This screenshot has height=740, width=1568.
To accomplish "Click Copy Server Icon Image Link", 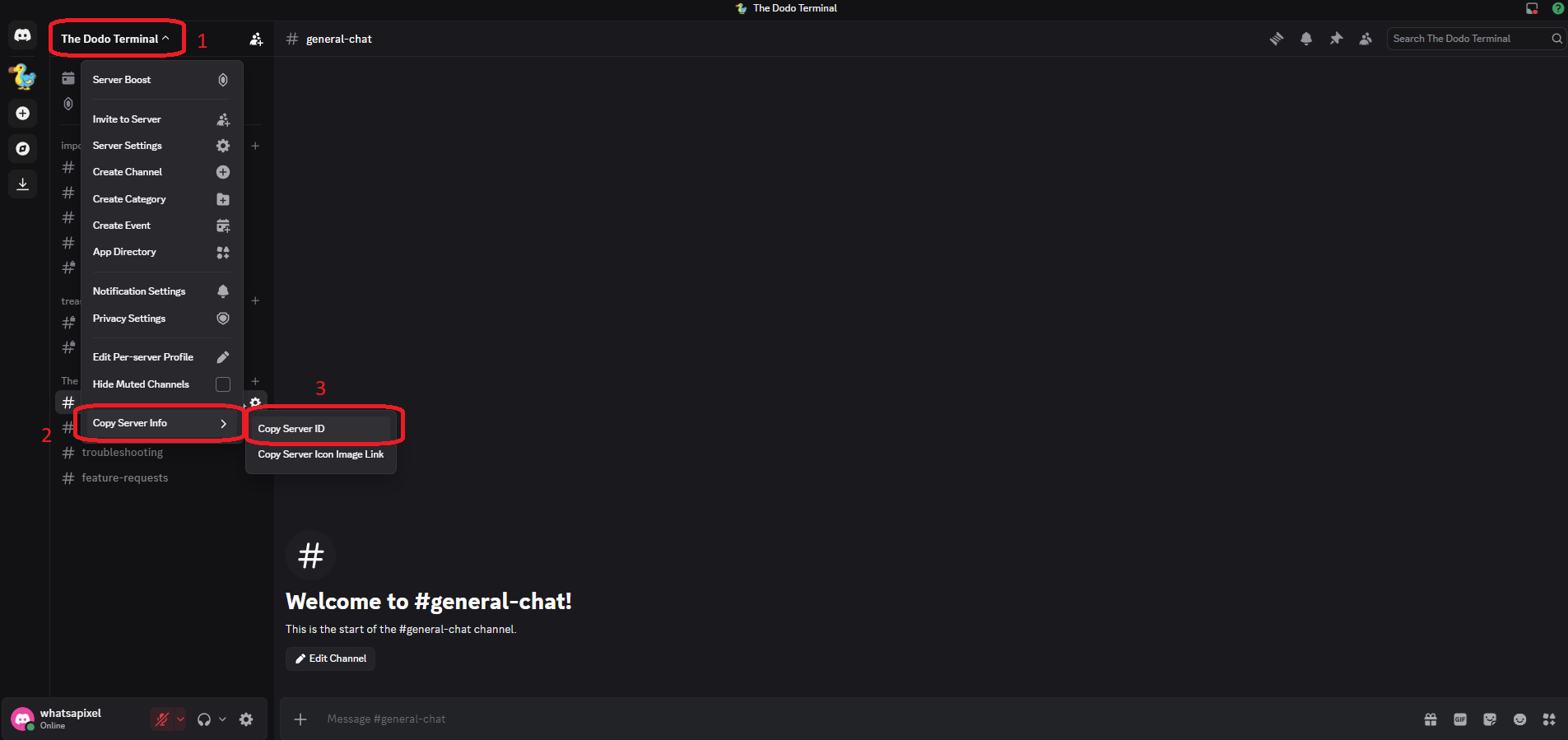I will tap(321, 454).
